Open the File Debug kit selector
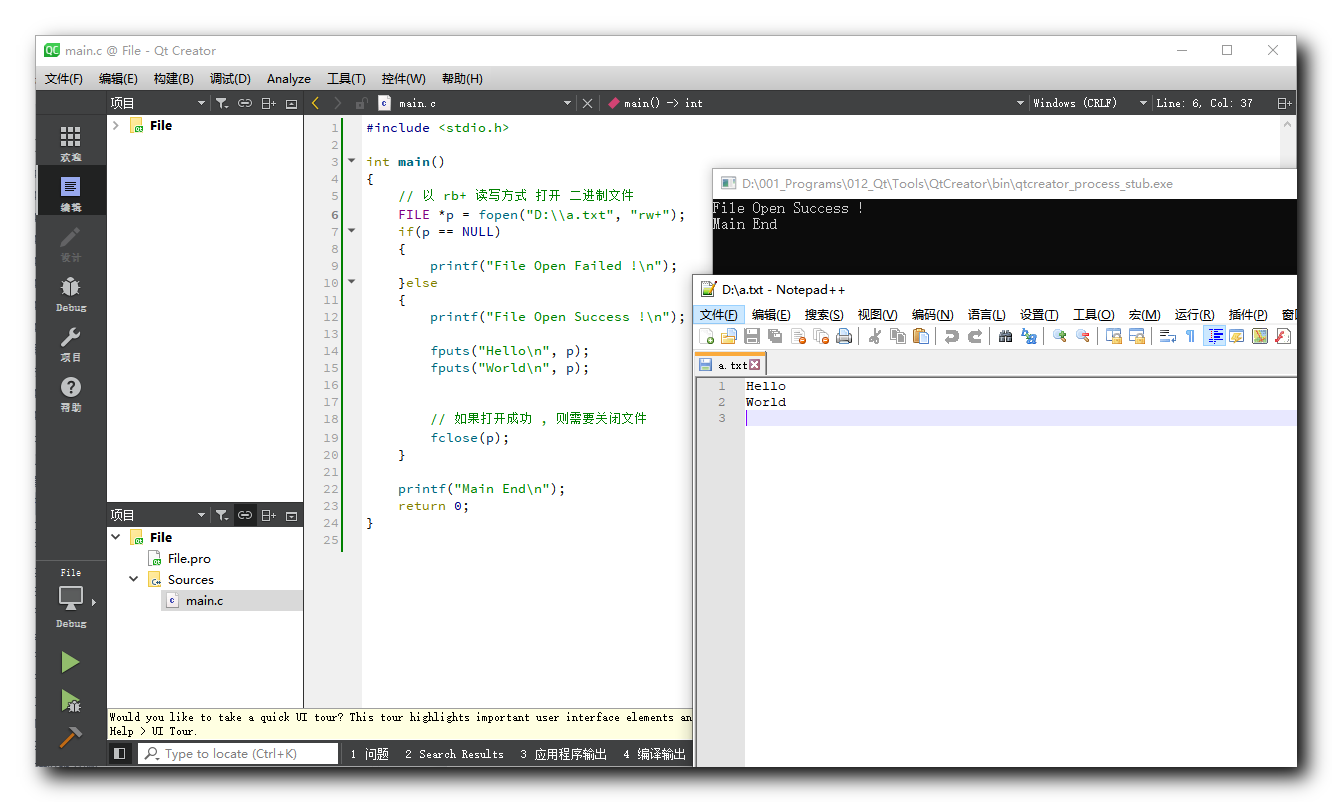 coord(71,598)
